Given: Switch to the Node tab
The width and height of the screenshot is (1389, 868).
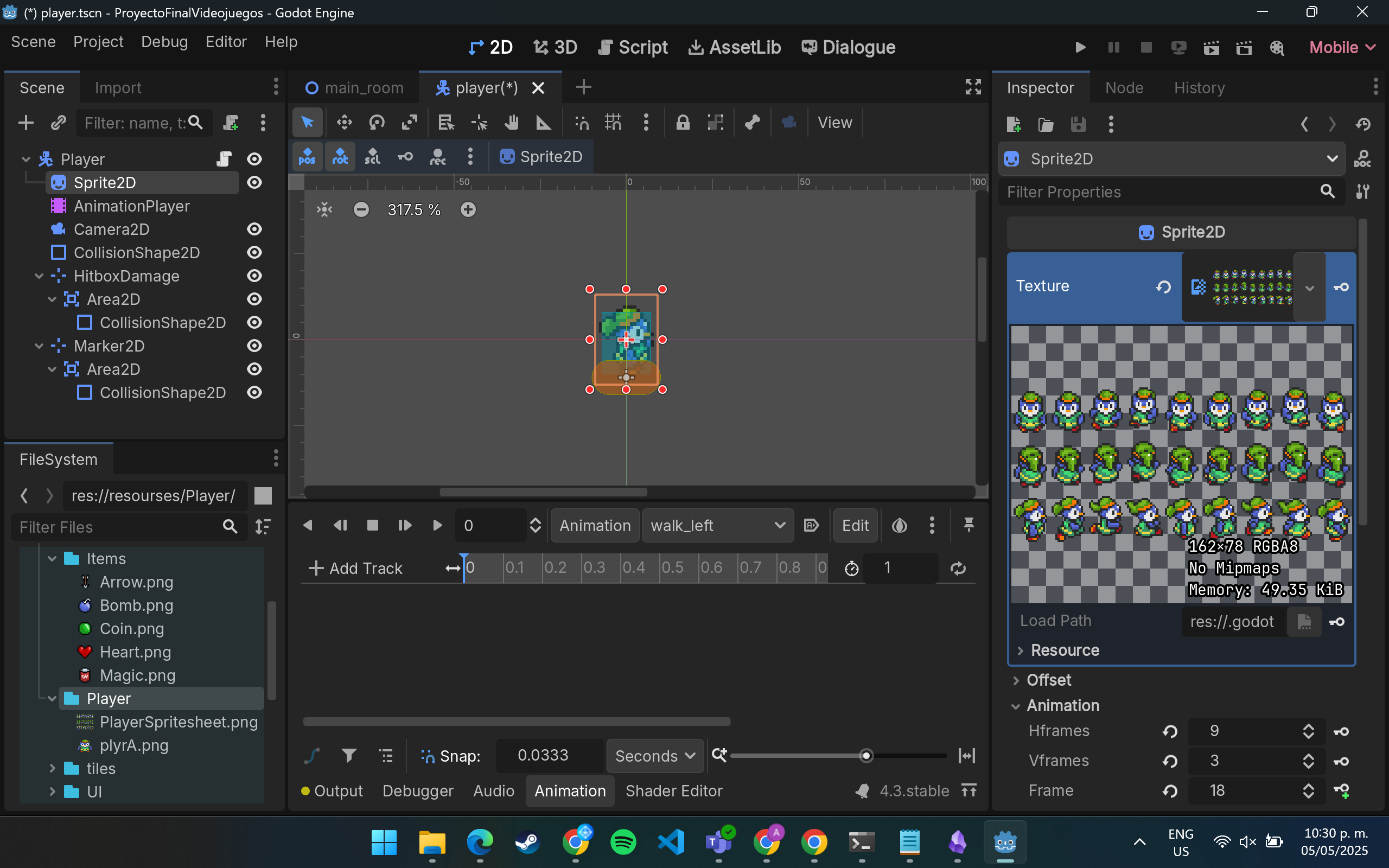Looking at the screenshot, I should [x=1124, y=88].
